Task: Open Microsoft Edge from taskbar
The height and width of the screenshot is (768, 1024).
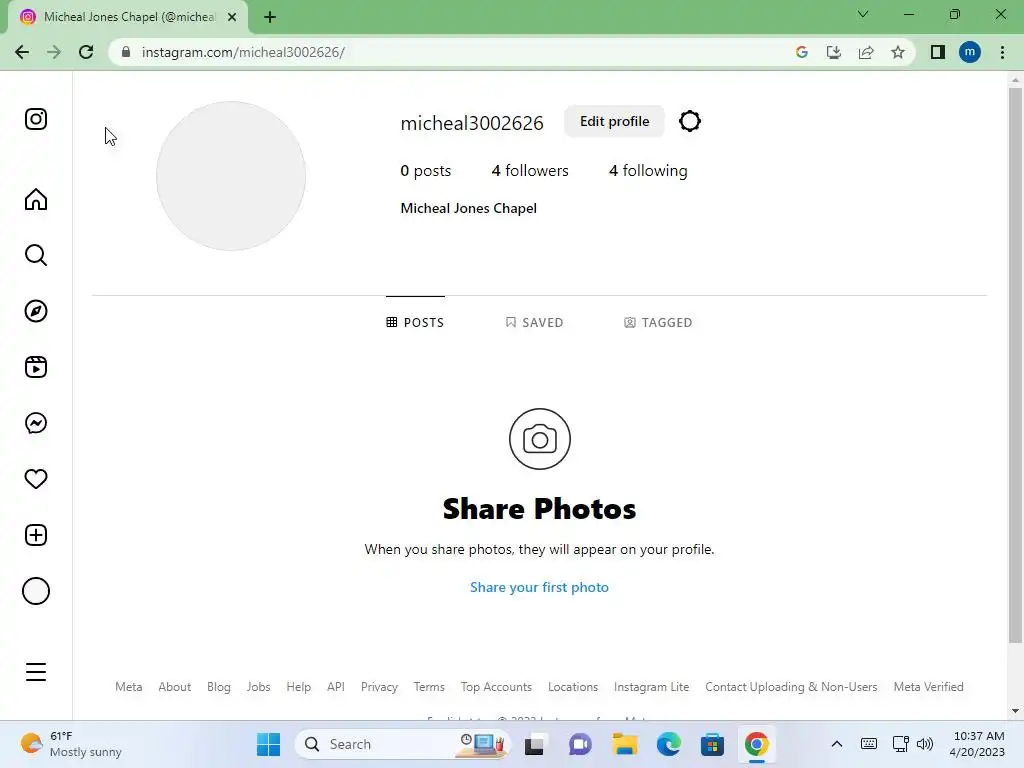Action: [668, 744]
